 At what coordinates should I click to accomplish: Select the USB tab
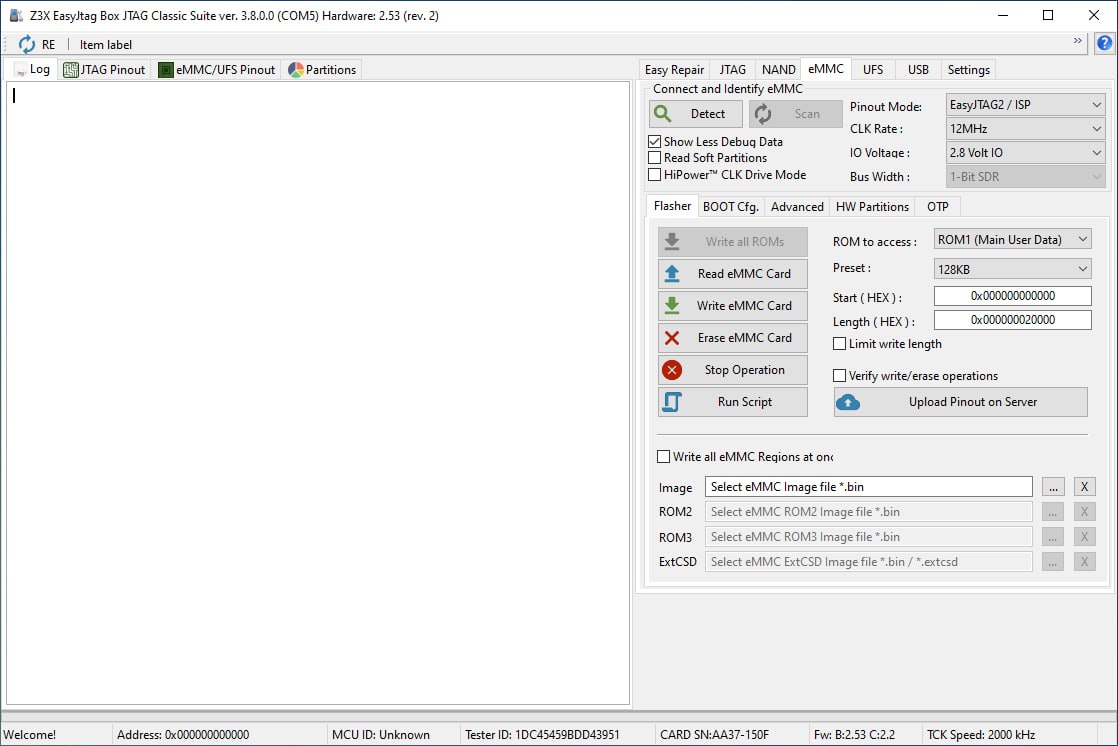918,70
